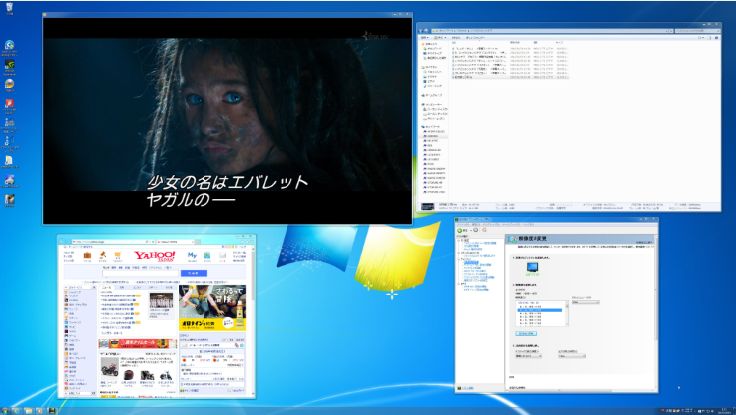Click the change view icon in Explorer toolbar

tap(700, 38)
